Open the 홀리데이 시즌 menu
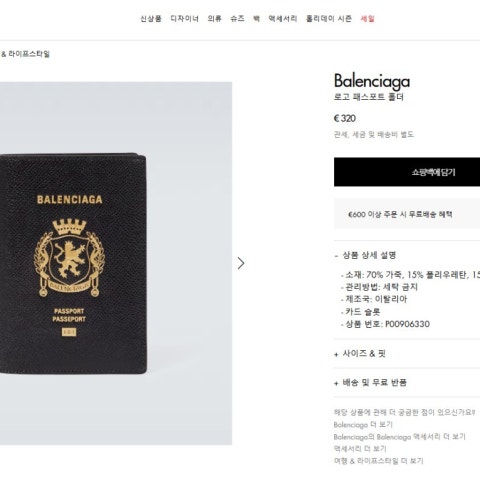The height and width of the screenshot is (480, 480). point(329,19)
